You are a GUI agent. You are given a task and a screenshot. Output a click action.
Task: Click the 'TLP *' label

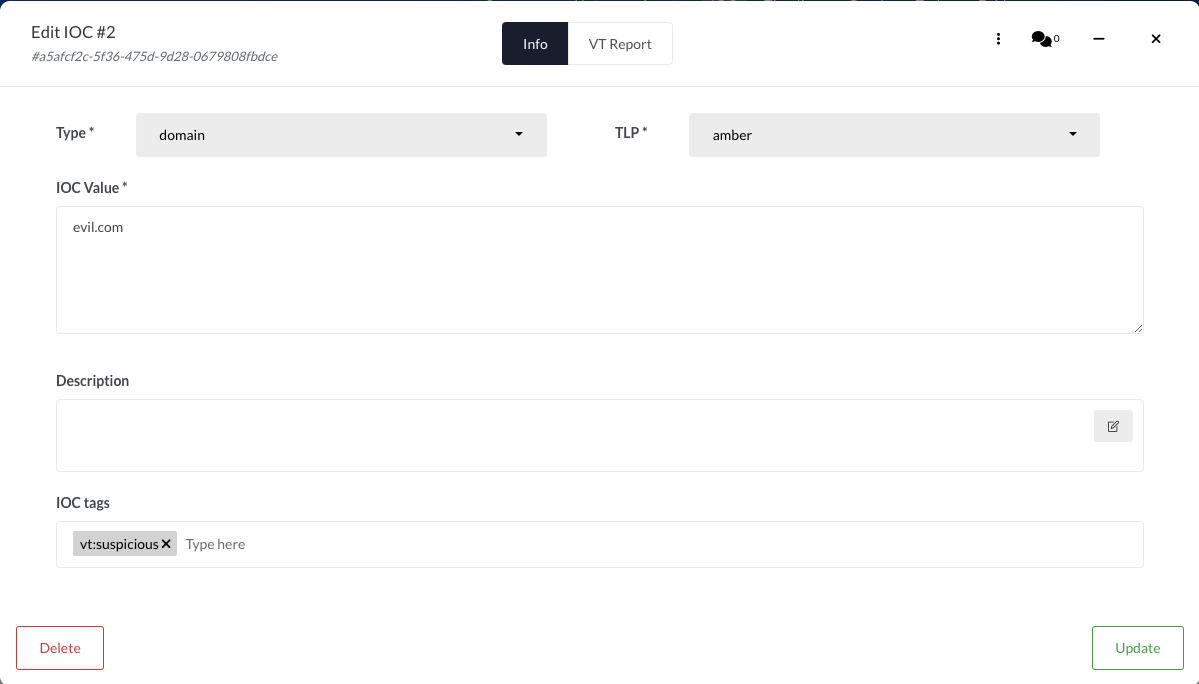coord(631,133)
